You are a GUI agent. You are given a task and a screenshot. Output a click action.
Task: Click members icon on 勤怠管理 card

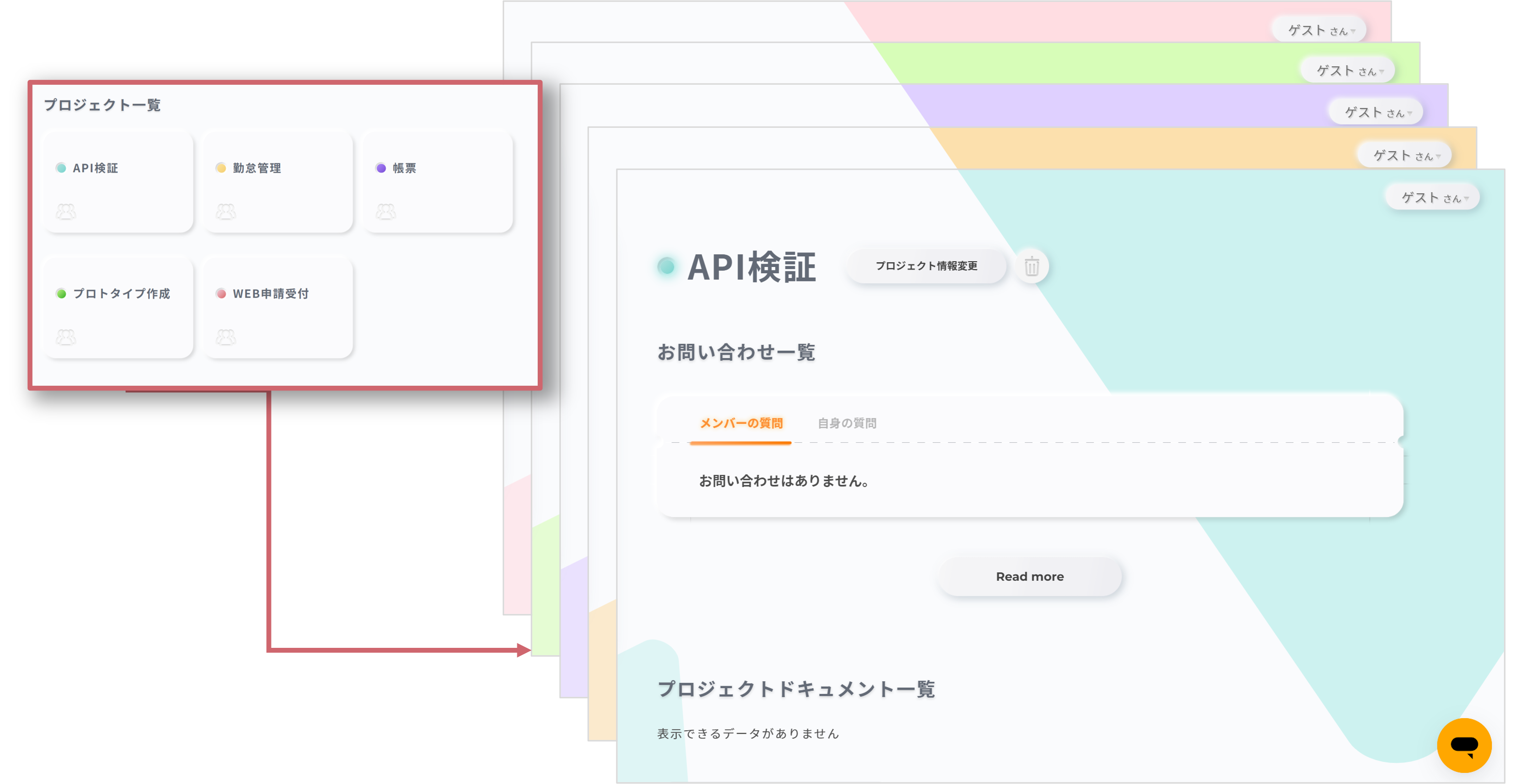coord(225,211)
